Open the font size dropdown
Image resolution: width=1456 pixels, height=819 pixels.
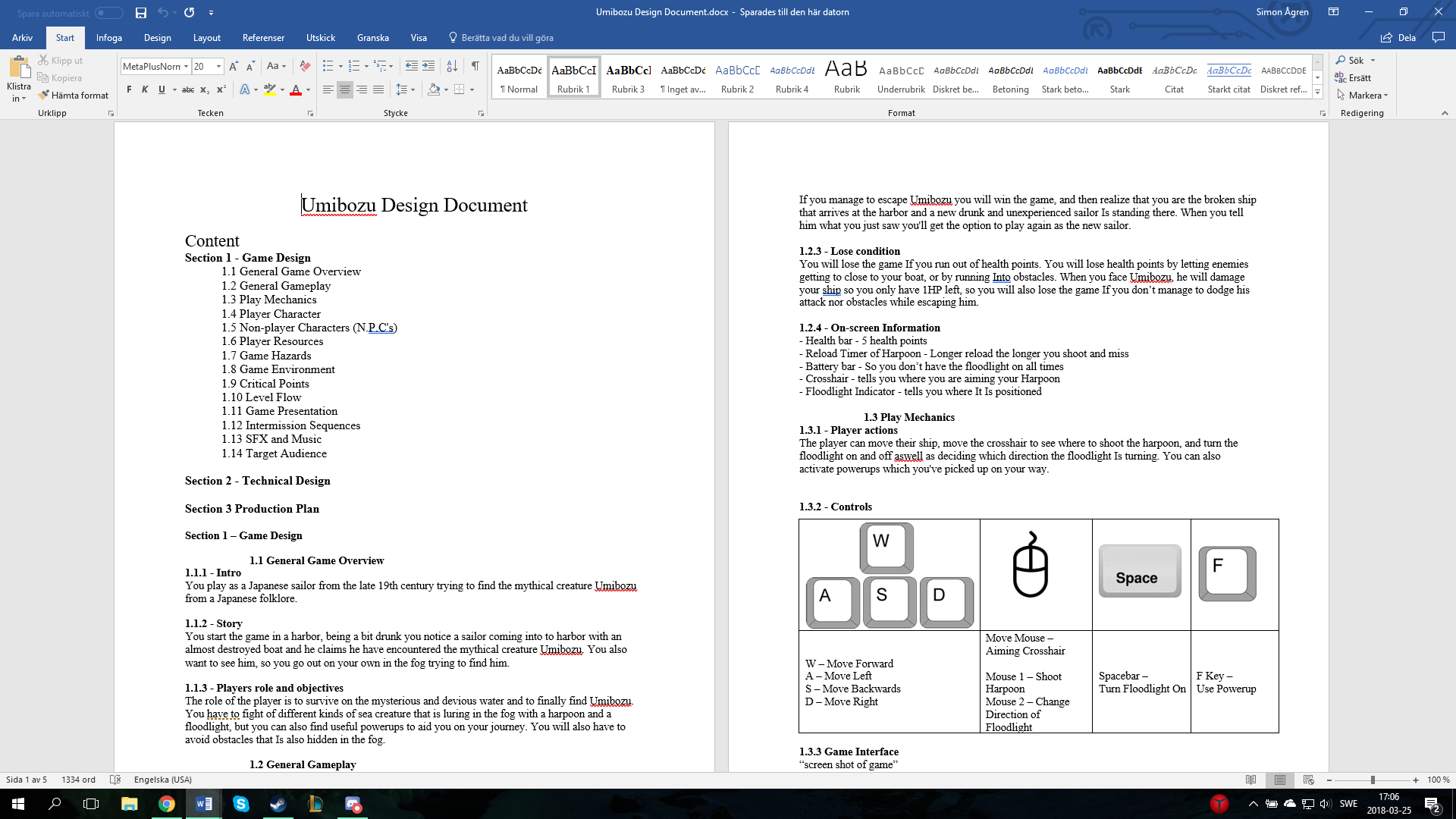click(x=218, y=67)
